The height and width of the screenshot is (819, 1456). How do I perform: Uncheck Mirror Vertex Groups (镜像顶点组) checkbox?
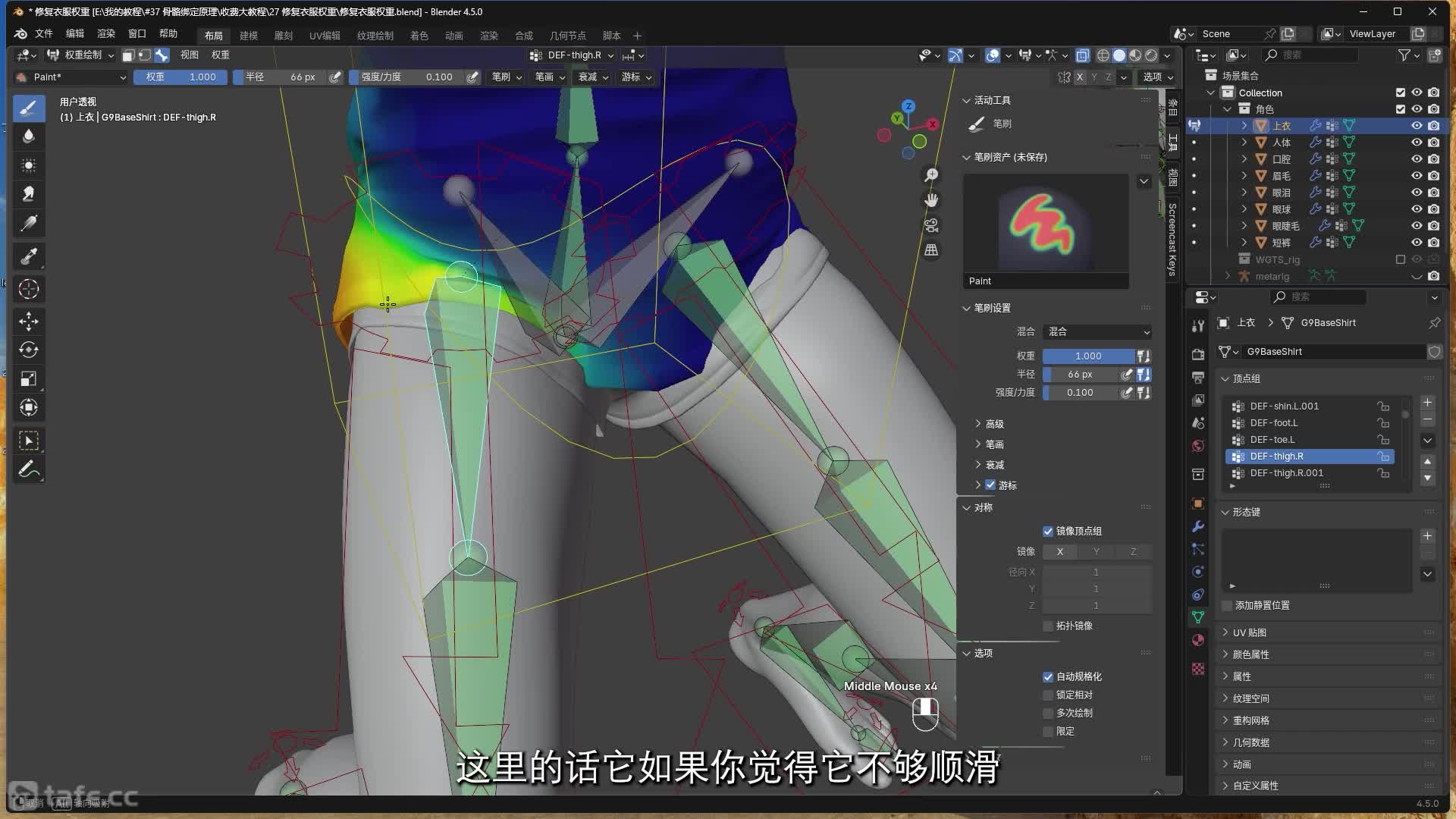point(1048,531)
